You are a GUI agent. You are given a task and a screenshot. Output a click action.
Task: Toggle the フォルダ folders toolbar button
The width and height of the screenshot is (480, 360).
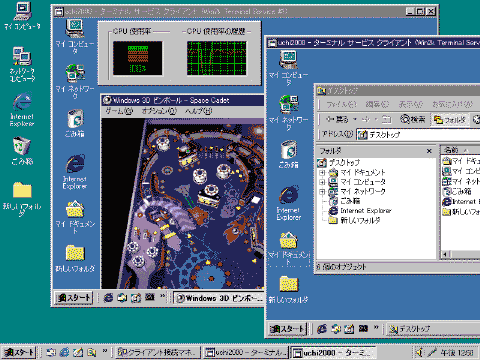click(x=450, y=119)
